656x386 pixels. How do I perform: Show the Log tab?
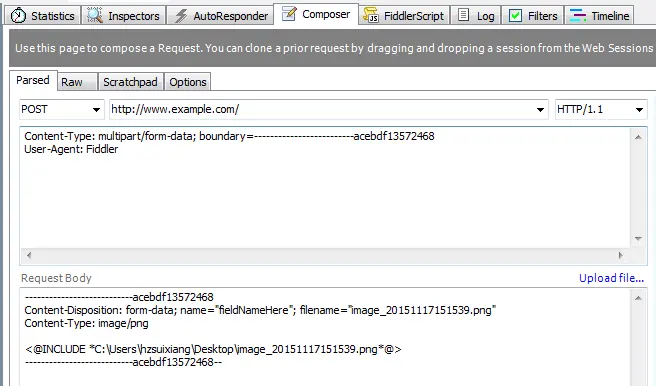tap(475, 15)
